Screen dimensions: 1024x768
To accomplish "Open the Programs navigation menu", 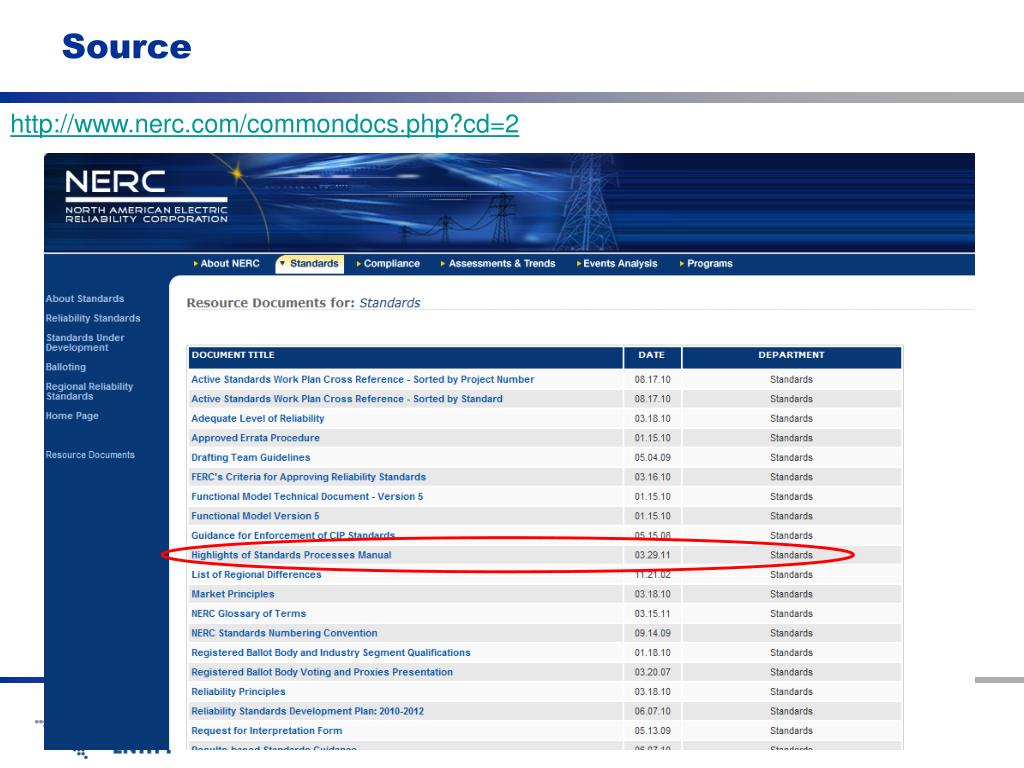I will [x=709, y=264].
